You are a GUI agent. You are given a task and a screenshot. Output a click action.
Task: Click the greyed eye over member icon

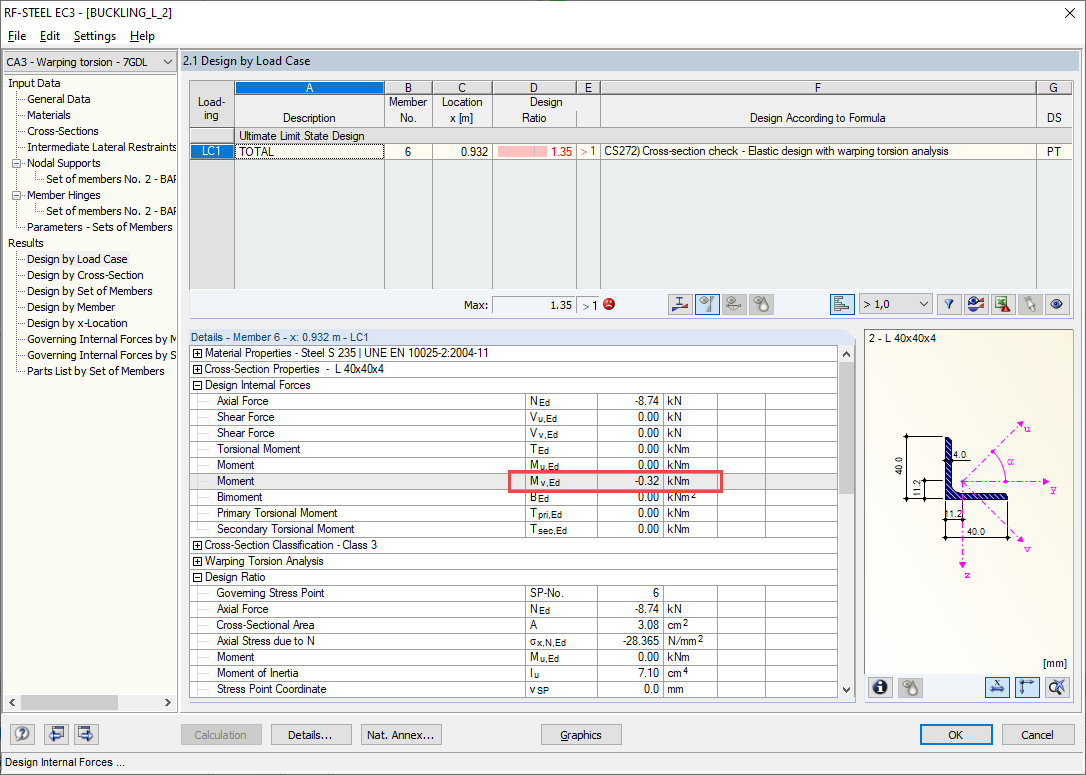[x=734, y=304]
